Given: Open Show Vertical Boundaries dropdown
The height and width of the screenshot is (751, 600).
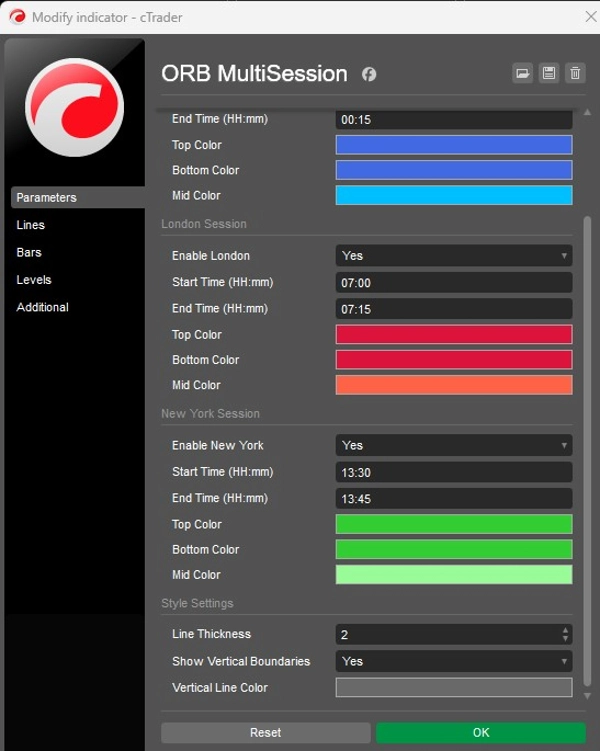Looking at the screenshot, I should [x=454, y=661].
